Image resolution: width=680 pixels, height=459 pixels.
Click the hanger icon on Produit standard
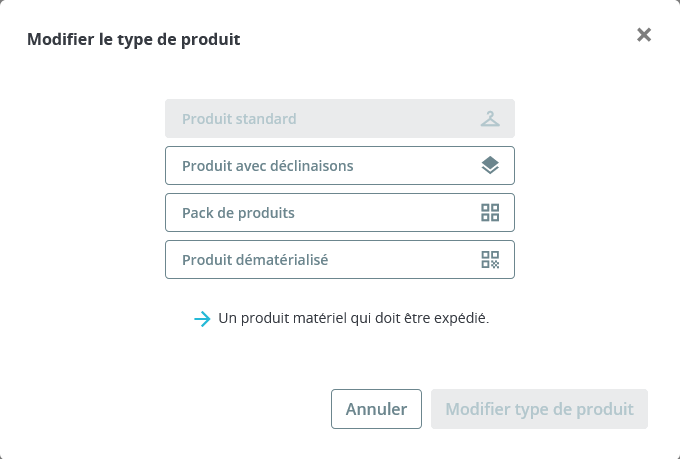(489, 119)
